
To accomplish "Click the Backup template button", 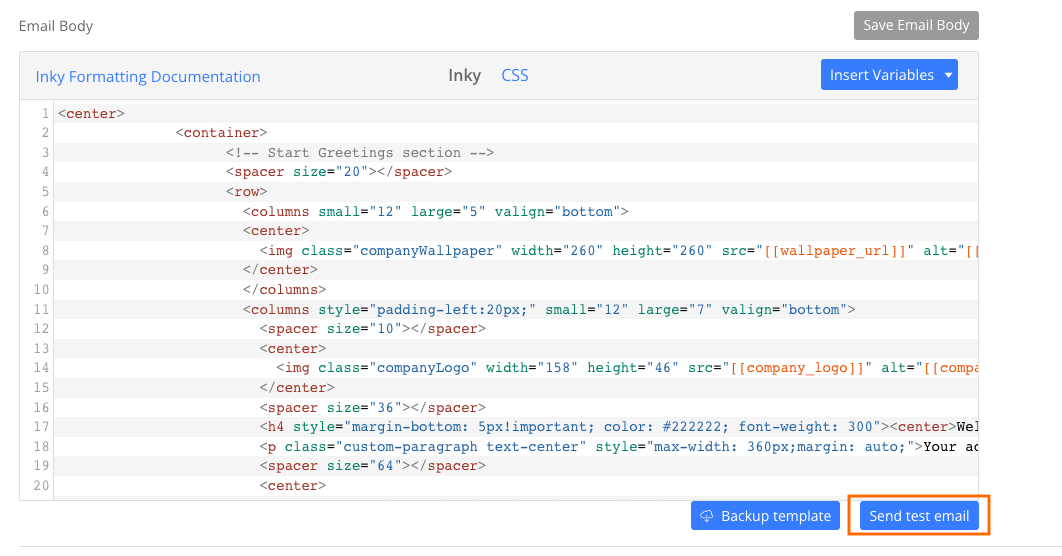I will pos(765,516).
